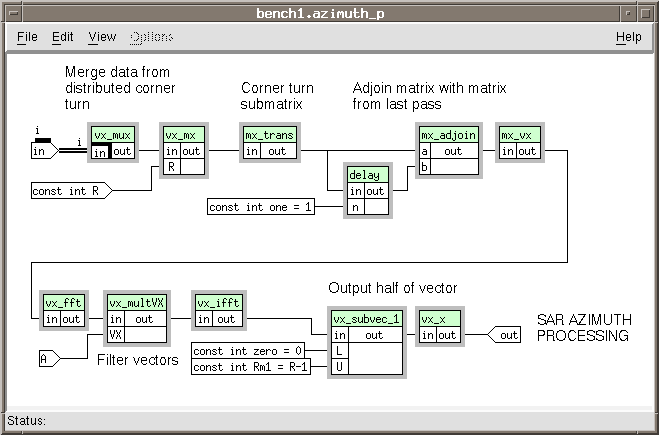The width and height of the screenshot is (659, 435).
Task: Click the vx_subvec_1 block title
Action: click(x=366, y=319)
